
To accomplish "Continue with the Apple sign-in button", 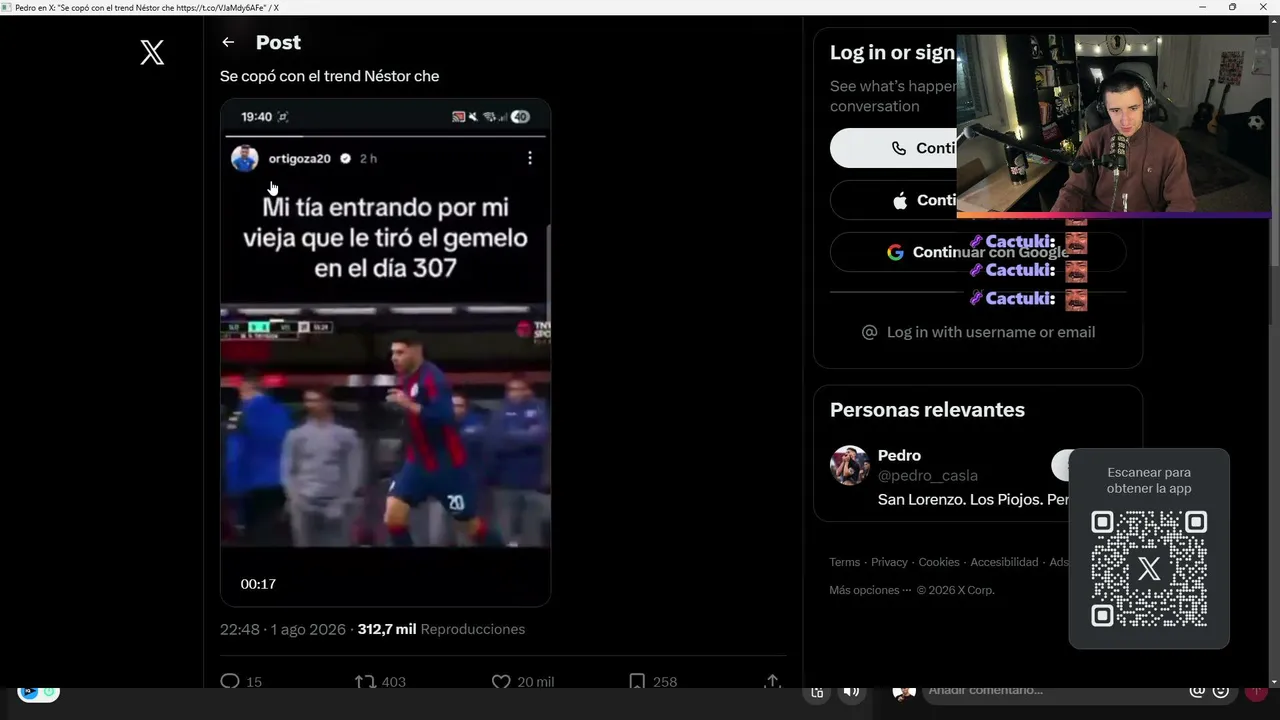I will click(893, 200).
